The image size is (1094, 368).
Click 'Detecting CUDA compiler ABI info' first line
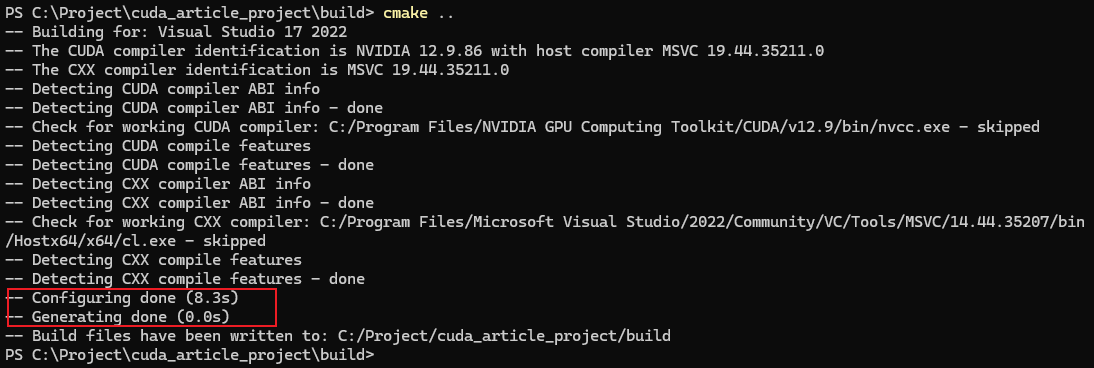click(162, 89)
